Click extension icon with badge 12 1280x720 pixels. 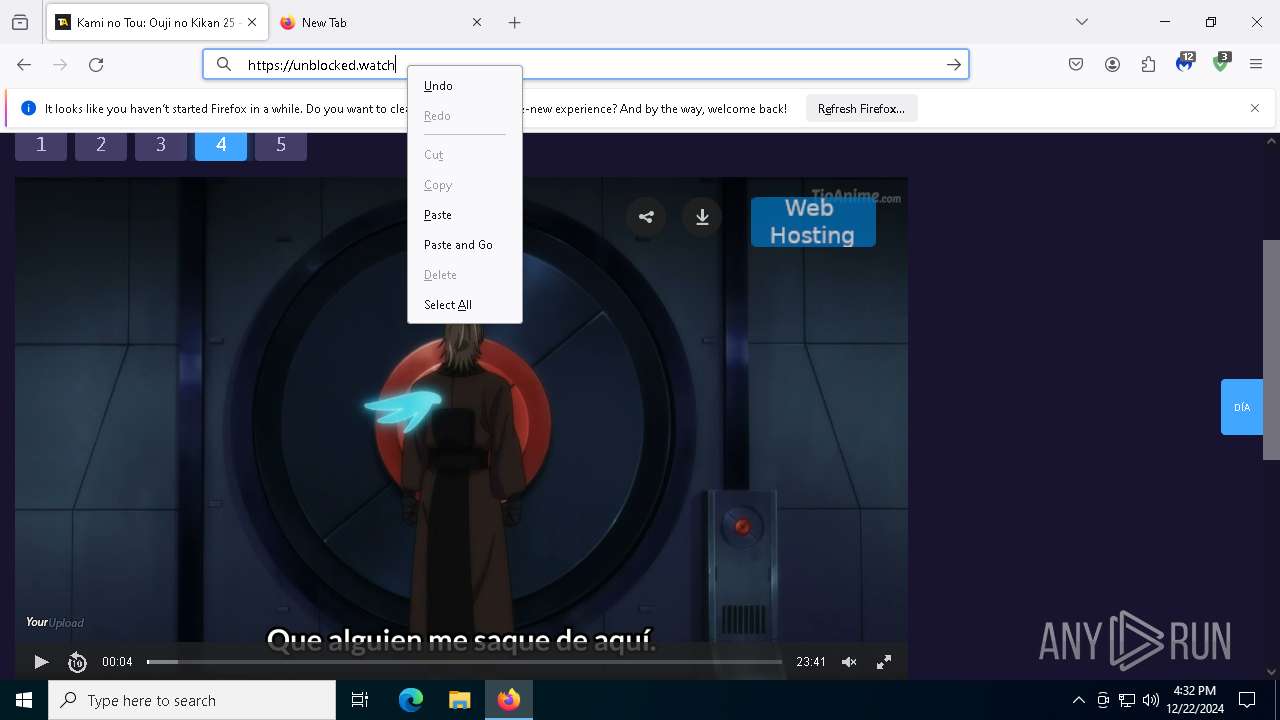1185,63
